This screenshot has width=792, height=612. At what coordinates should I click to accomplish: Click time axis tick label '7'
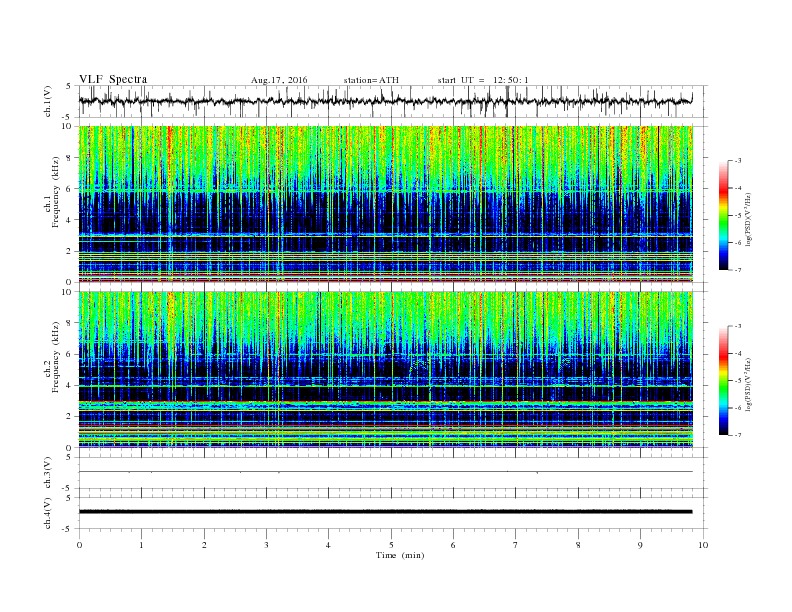[x=516, y=545]
